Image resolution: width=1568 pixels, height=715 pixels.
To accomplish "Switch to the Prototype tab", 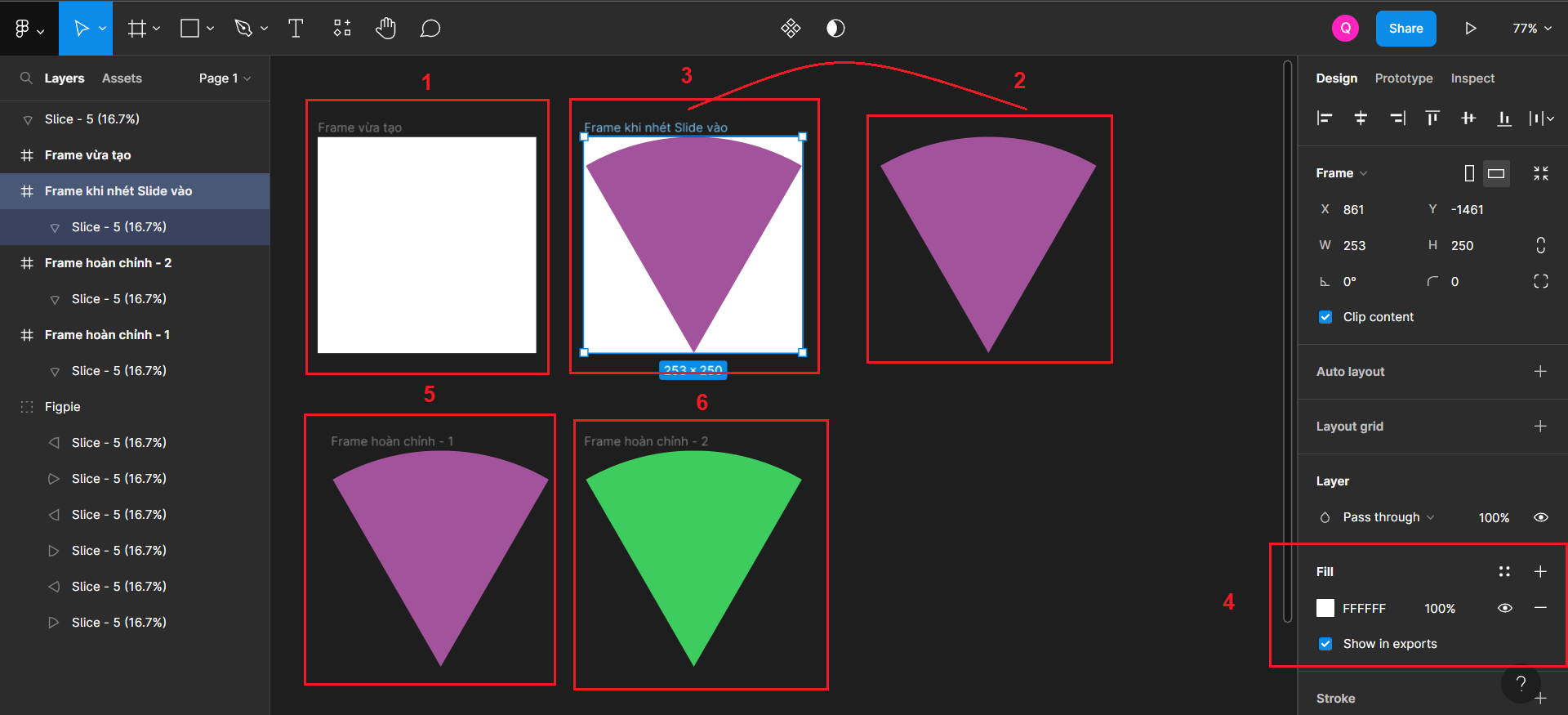I will 1403,78.
